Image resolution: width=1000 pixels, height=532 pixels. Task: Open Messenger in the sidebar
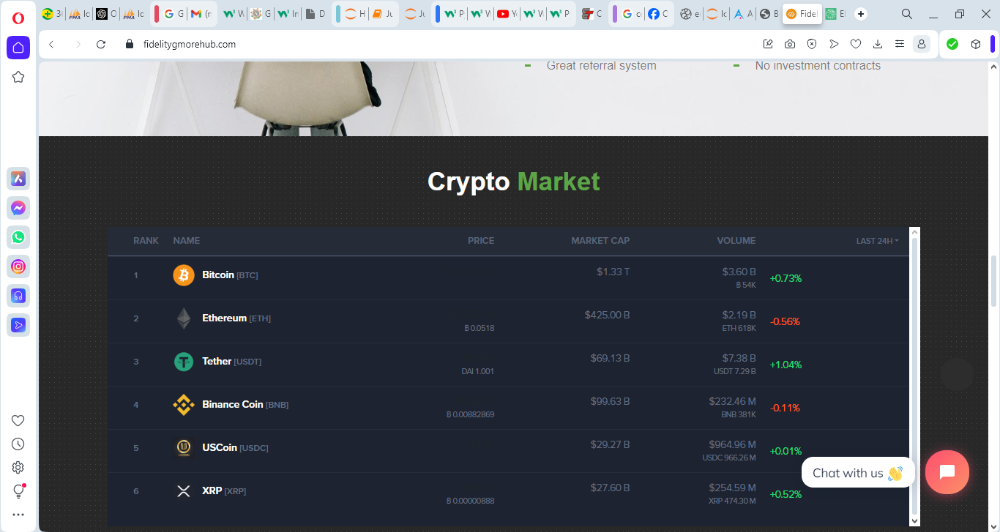[18, 208]
